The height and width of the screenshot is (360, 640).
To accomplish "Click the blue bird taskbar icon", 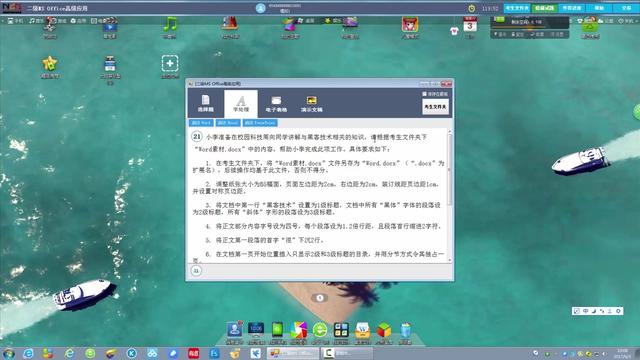I will [256, 353].
